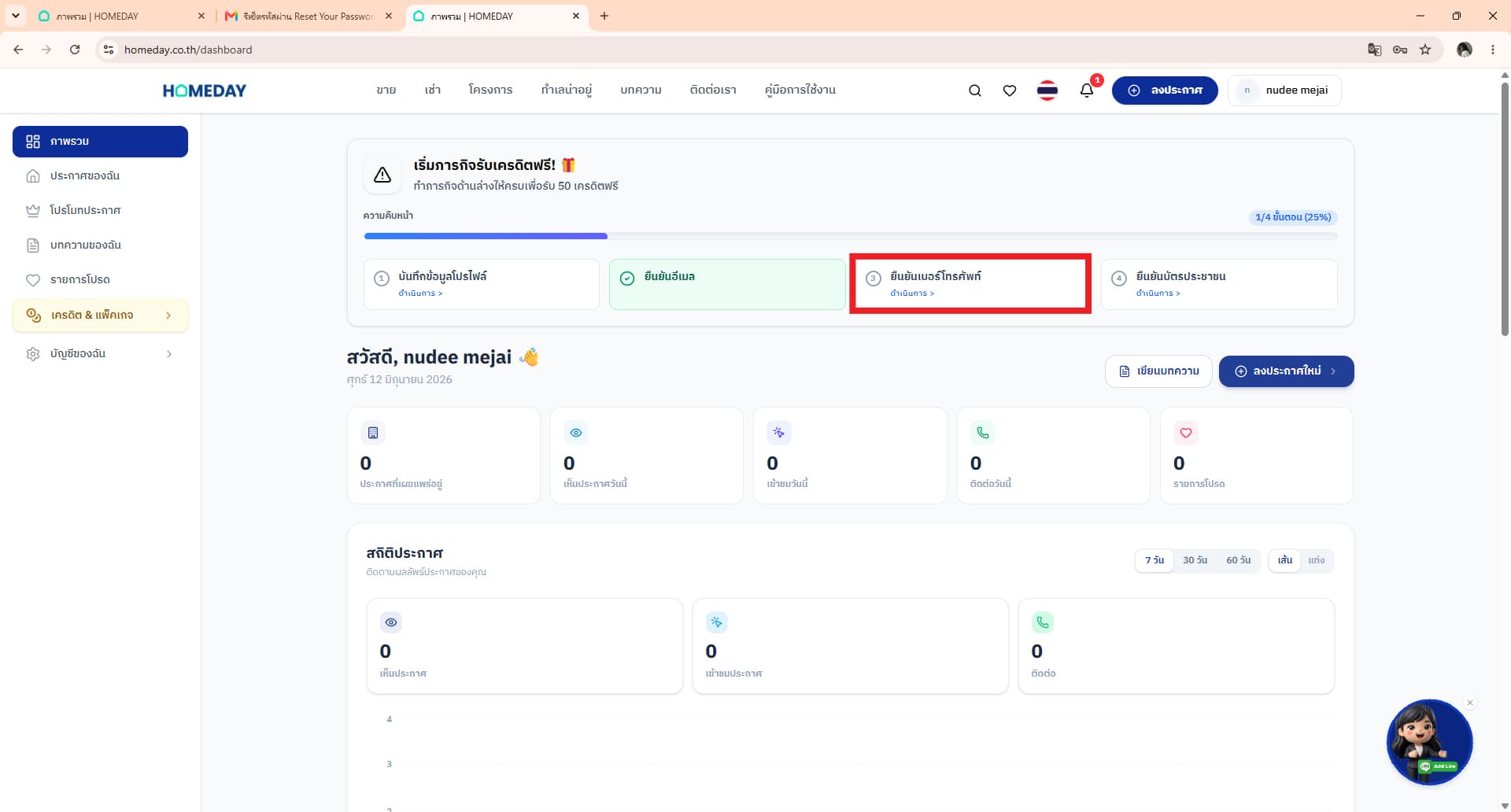
Task: Open the ติดต่อเรา menu item
Action: pyautogui.click(x=713, y=90)
